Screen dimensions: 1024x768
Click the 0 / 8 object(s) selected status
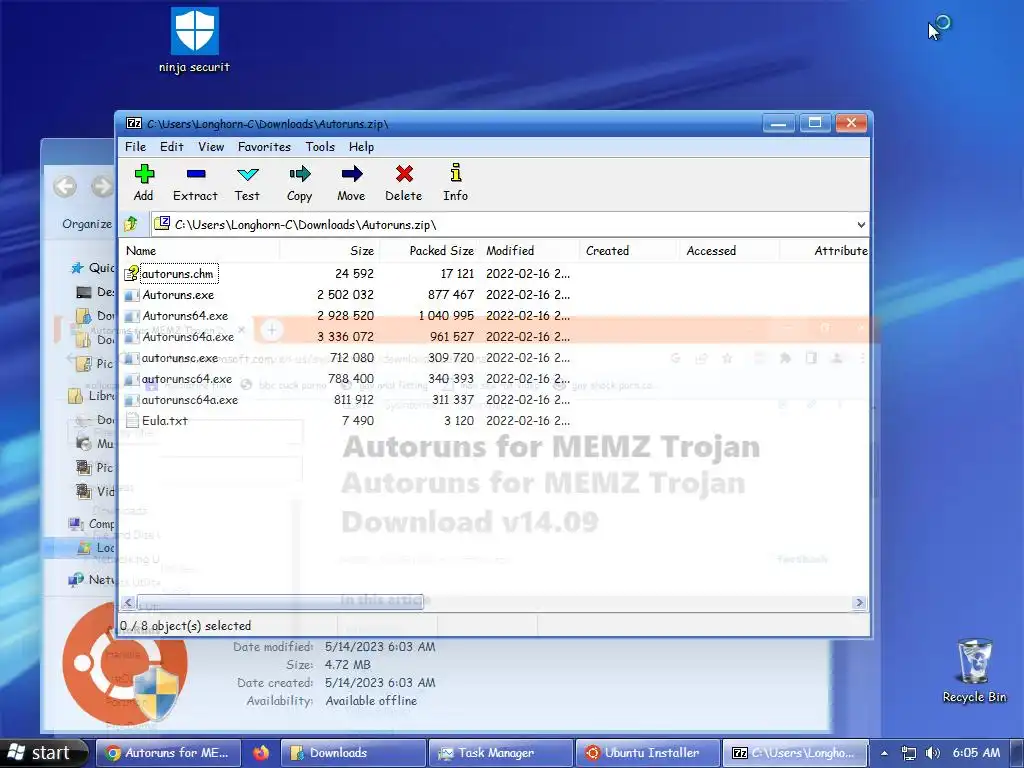[185, 626]
